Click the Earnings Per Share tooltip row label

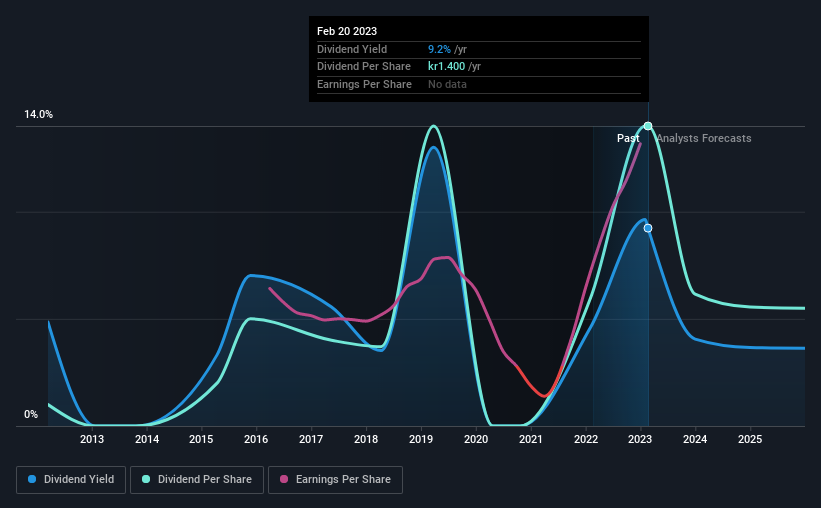[x=364, y=84]
